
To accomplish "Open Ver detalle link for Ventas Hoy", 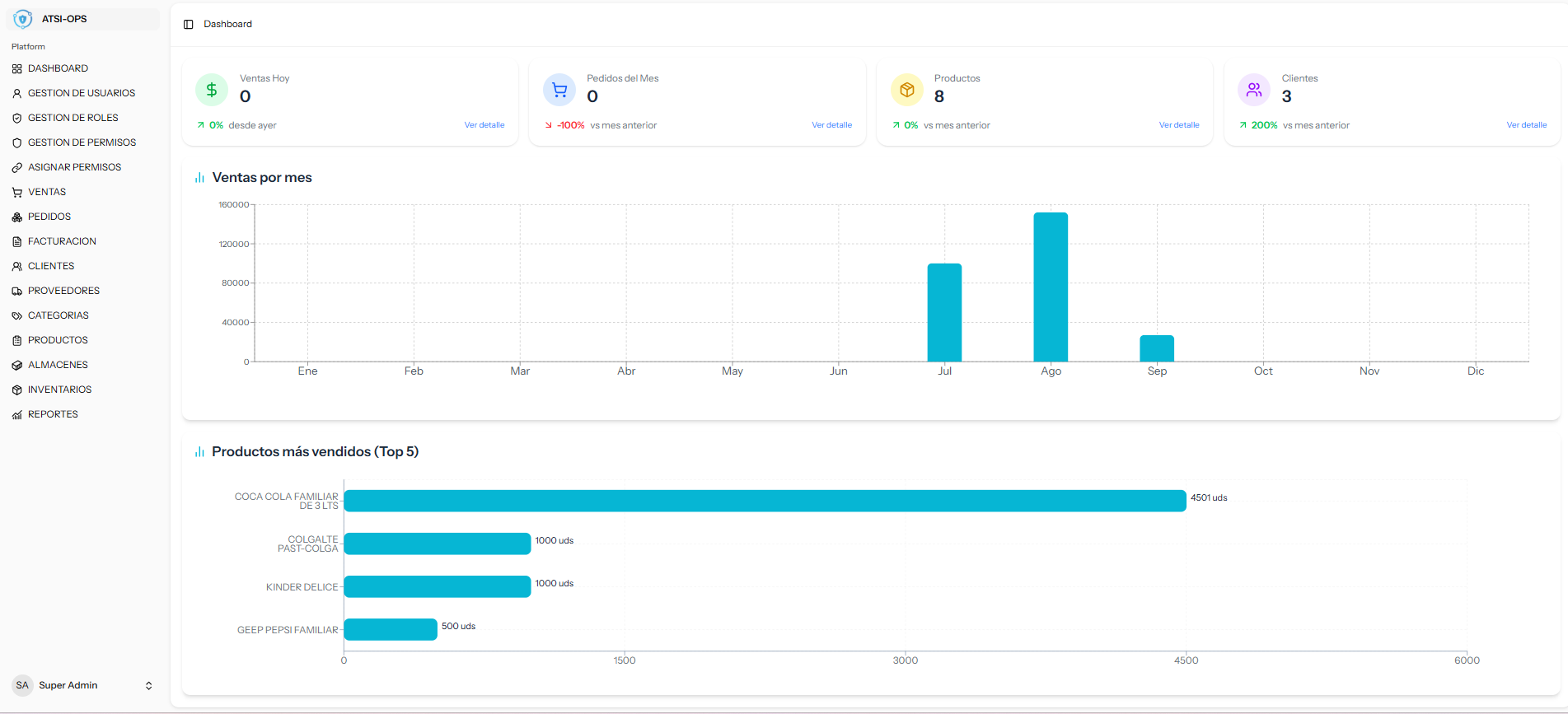I will pyautogui.click(x=484, y=125).
